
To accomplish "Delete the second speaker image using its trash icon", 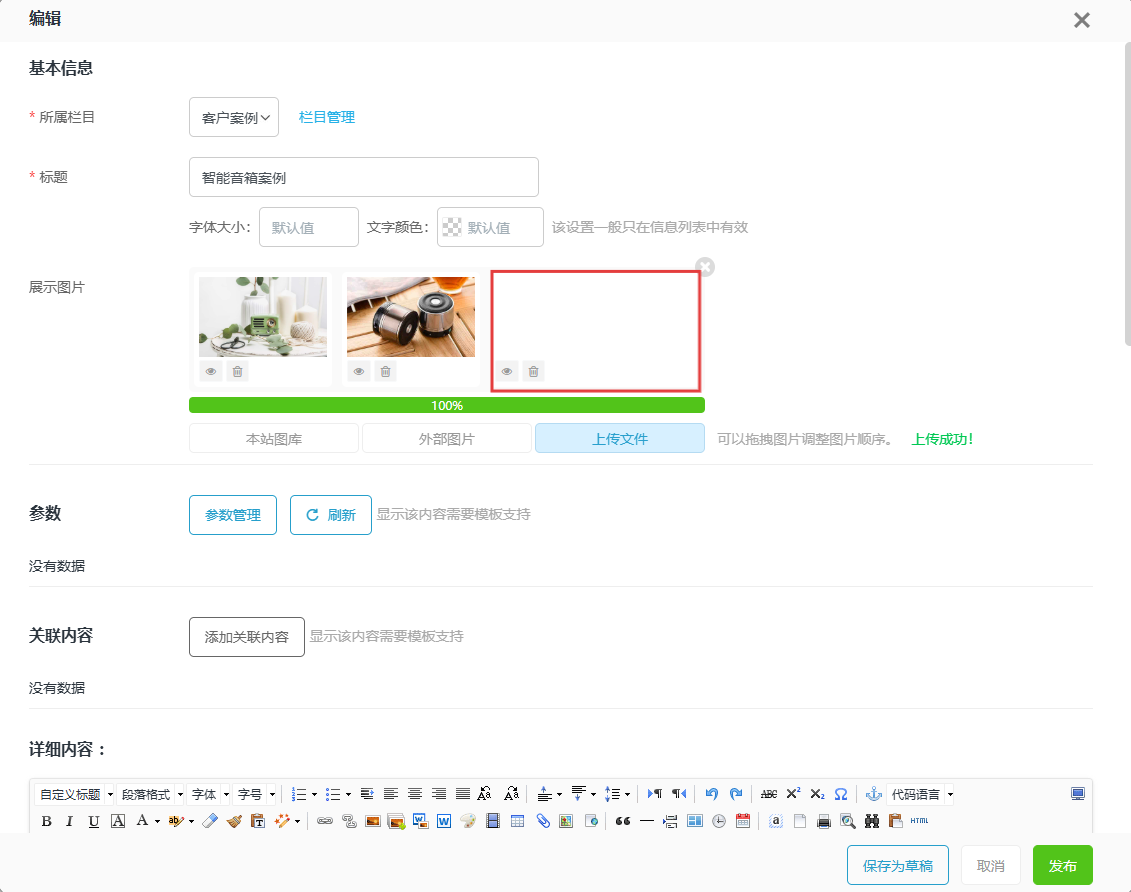I will click(x=386, y=372).
